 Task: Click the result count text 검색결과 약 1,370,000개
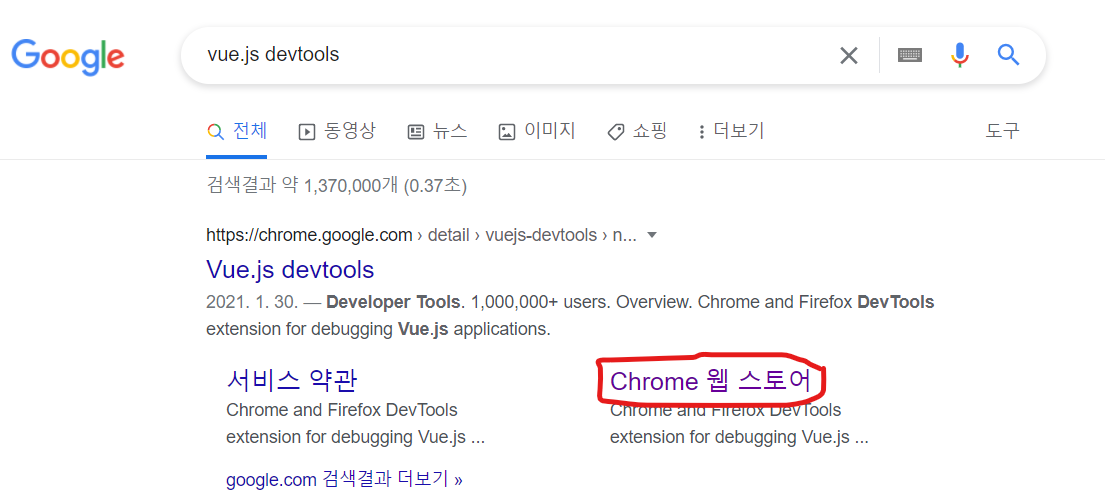(x=337, y=186)
